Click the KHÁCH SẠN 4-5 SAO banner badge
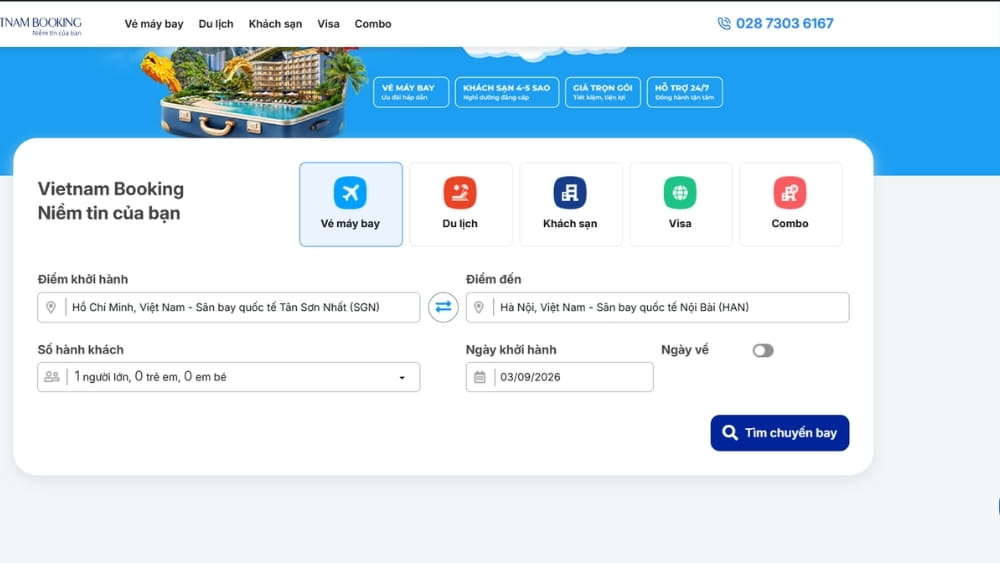 [506, 92]
